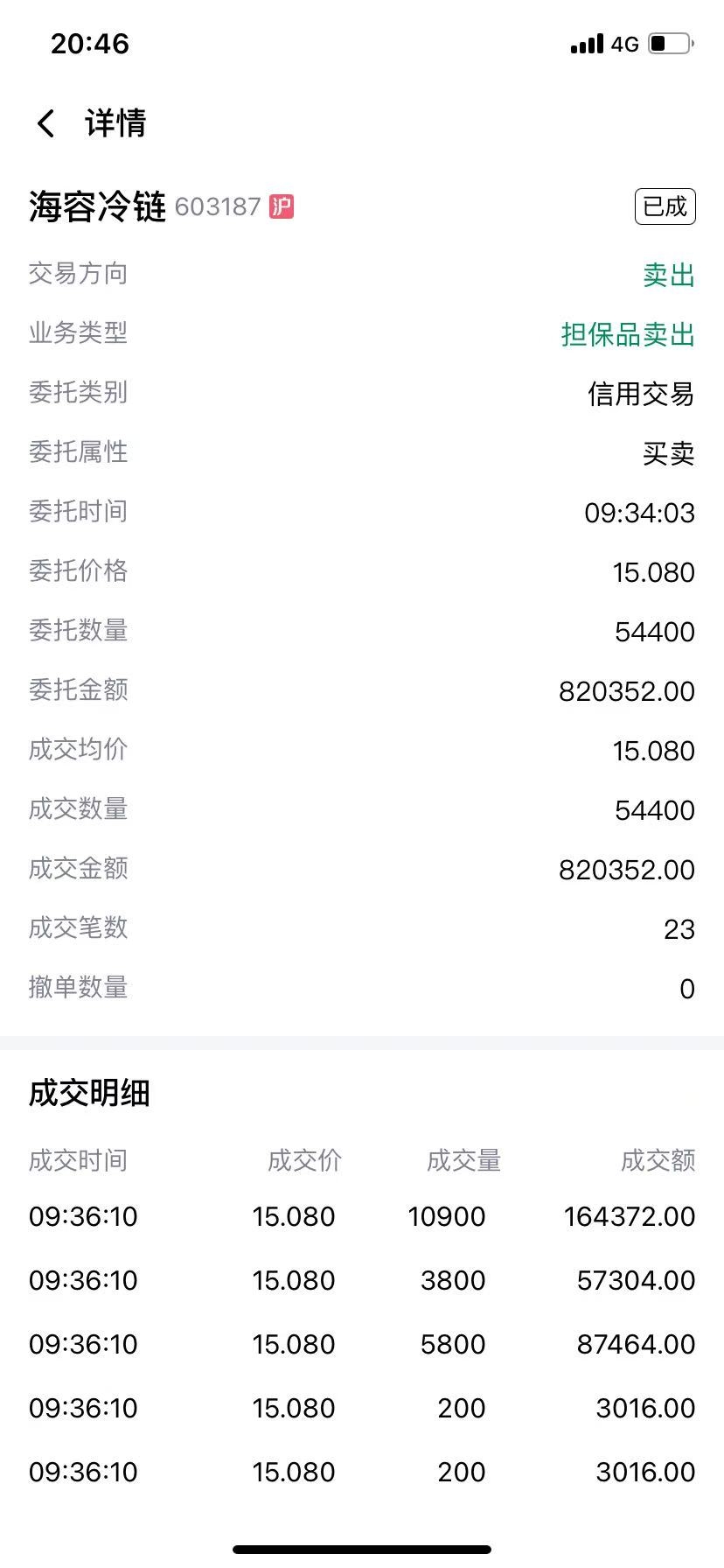Select the 担保品卖出 business type value

[x=628, y=334]
